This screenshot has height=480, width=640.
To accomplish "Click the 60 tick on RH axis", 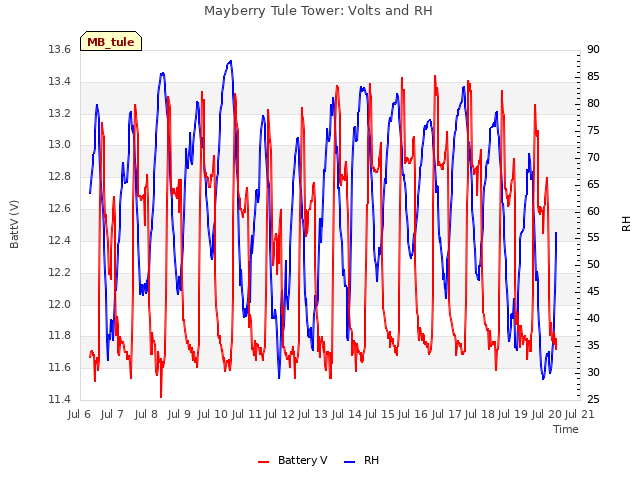I will click(593, 211).
